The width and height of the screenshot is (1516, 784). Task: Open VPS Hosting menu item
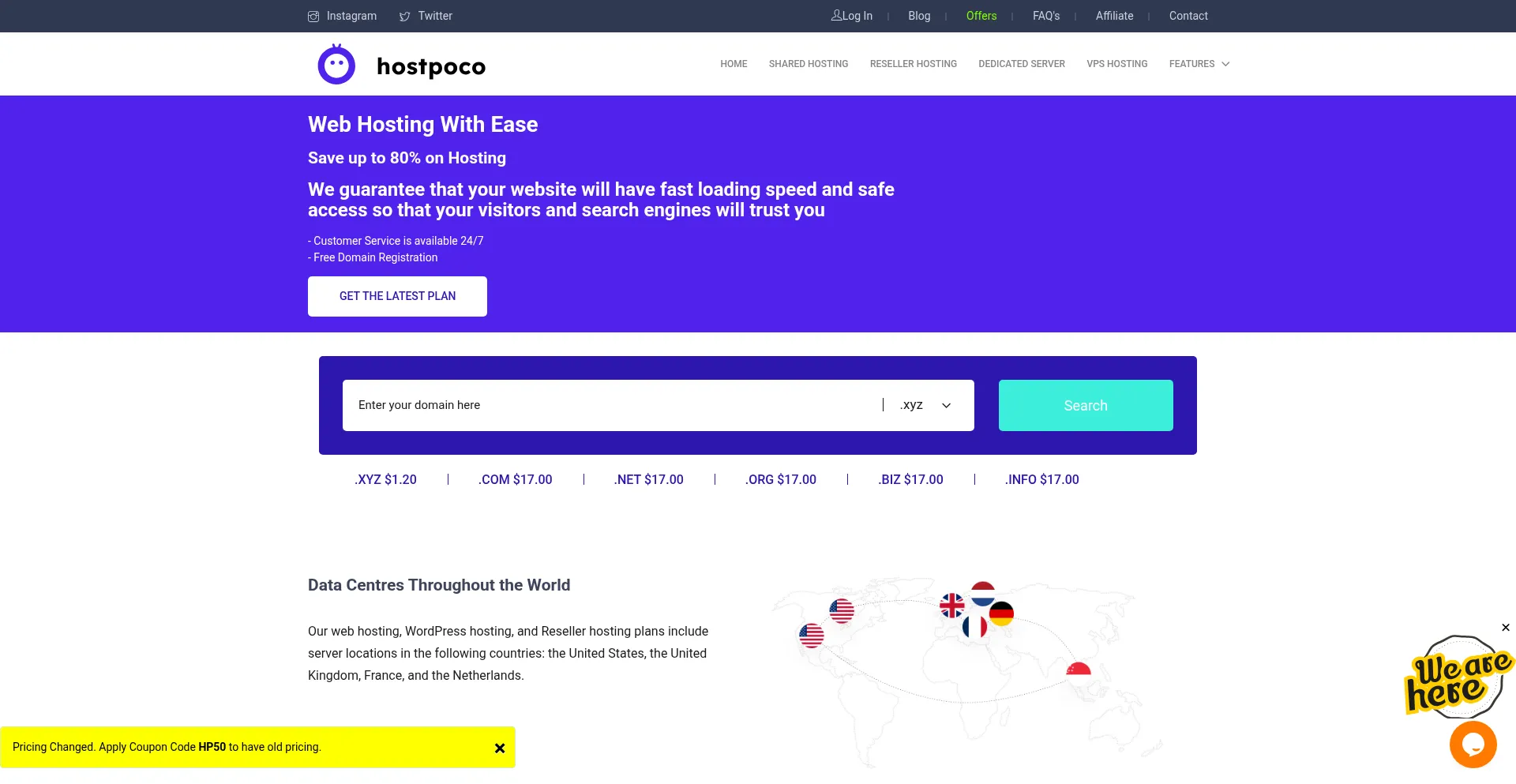(1117, 64)
